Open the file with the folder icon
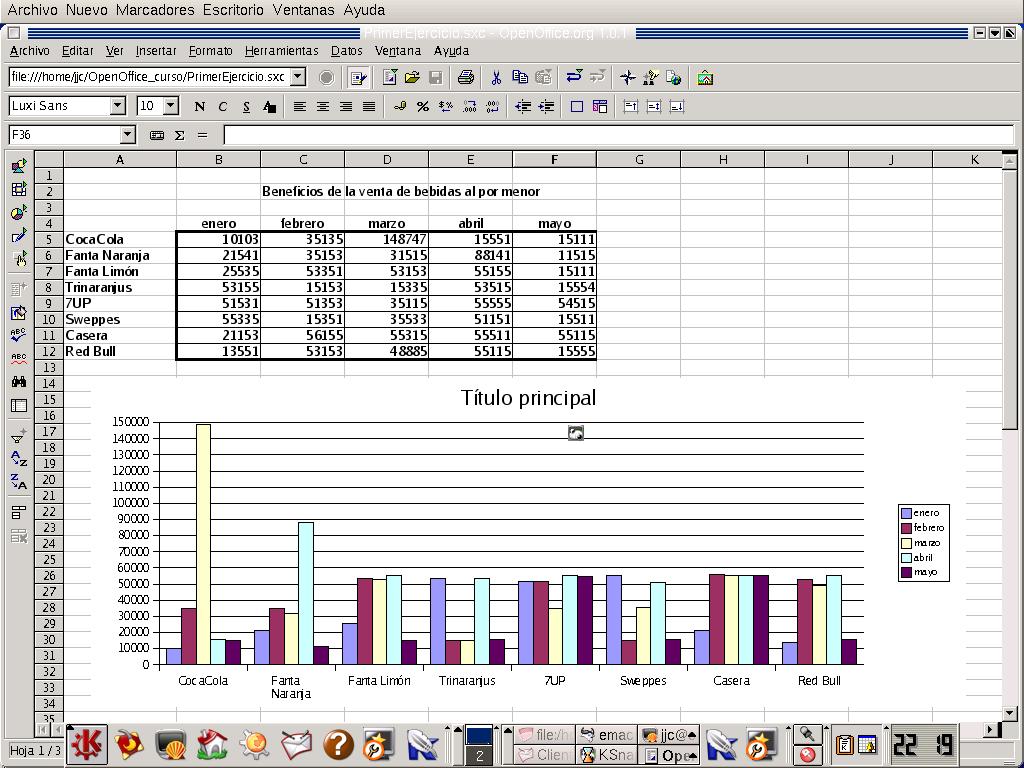The height and width of the screenshot is (768, 1024). pos(412,77)
